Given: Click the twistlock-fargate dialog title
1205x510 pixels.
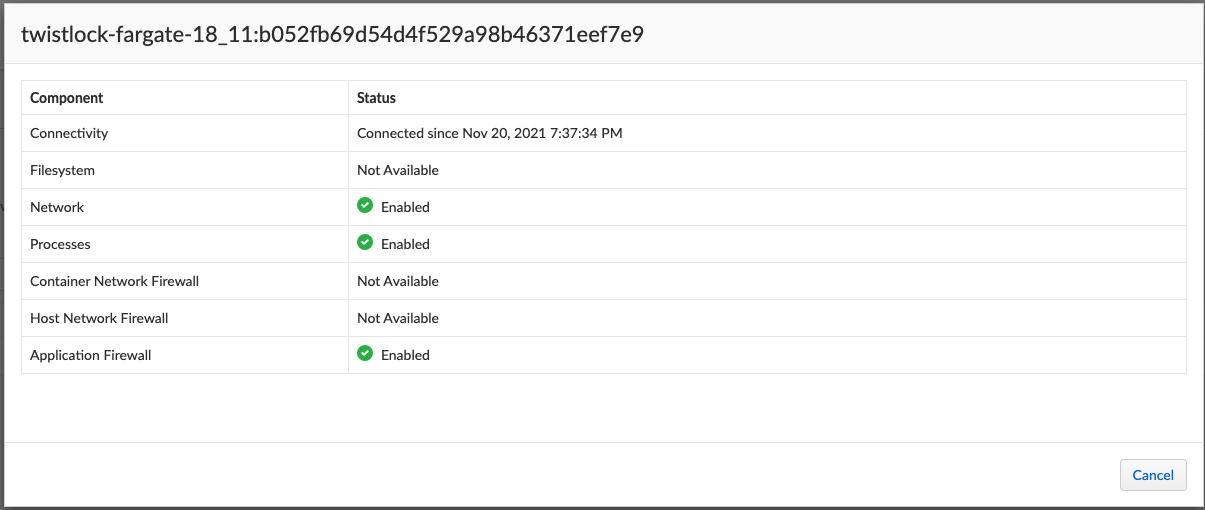Looking at the screenshot, I should coord(332,35).
